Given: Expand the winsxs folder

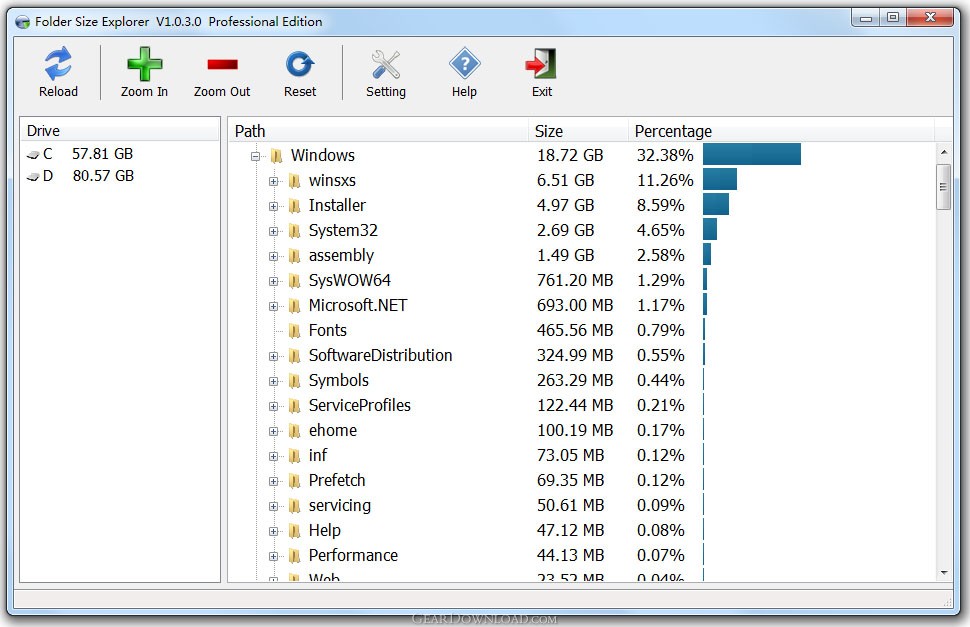Looking at the screenshot, I should (x=275, y=180).
